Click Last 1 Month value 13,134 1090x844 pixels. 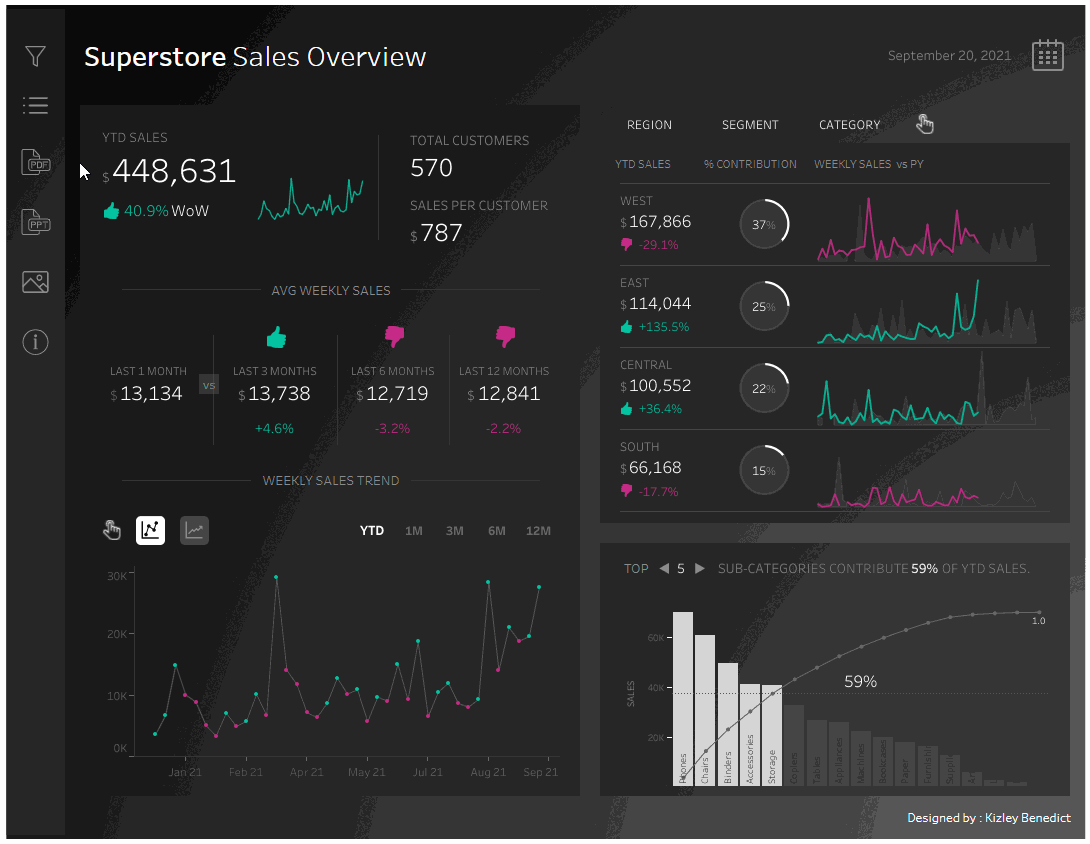tap(151, 393)
